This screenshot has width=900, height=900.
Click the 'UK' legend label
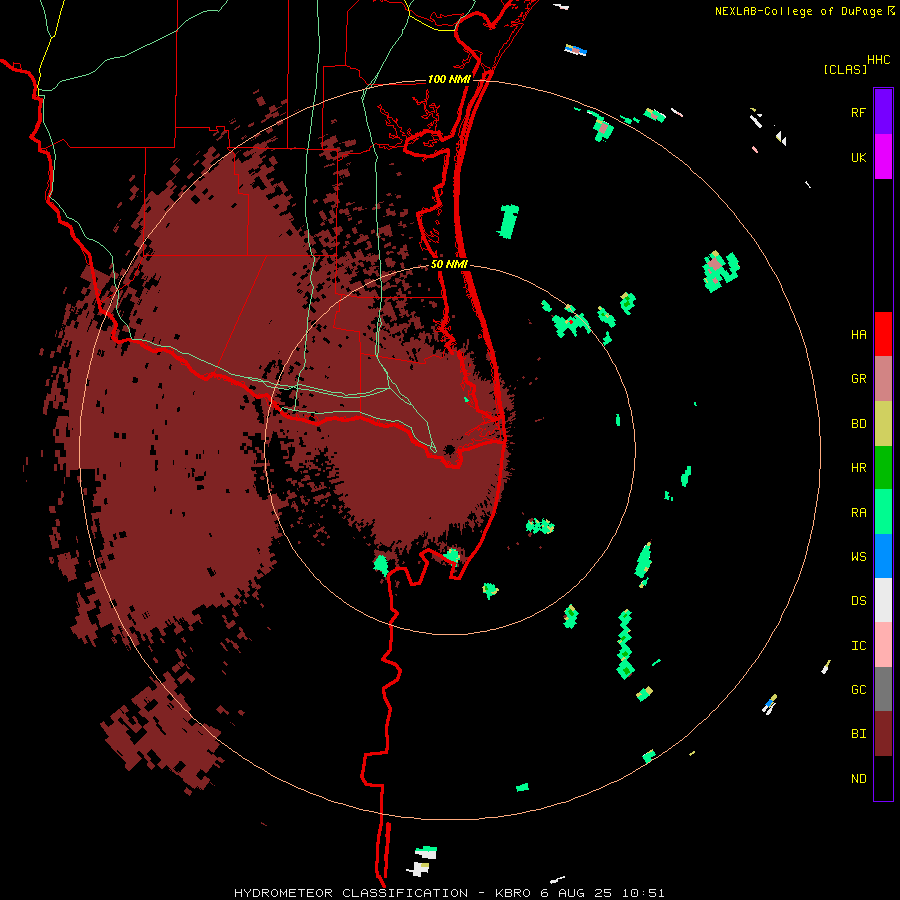(x=858, y=158)
